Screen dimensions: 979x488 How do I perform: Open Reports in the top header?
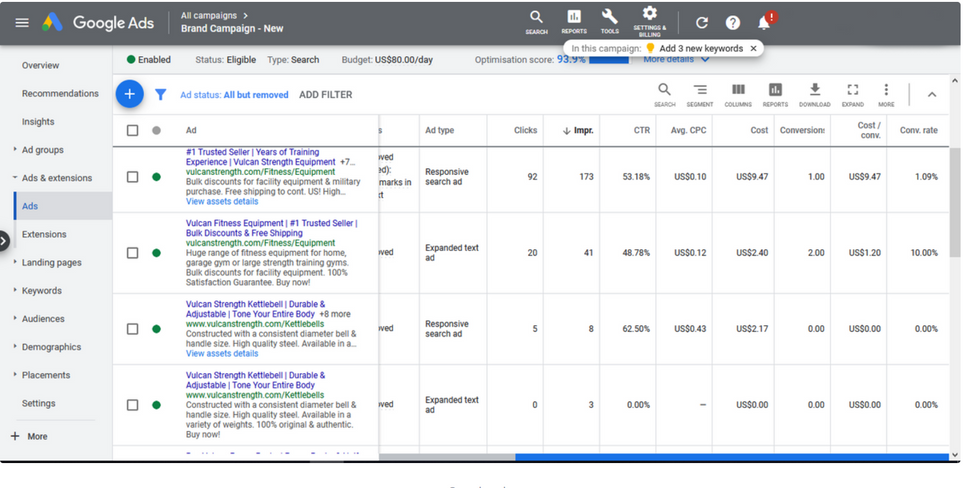[574, 22]
